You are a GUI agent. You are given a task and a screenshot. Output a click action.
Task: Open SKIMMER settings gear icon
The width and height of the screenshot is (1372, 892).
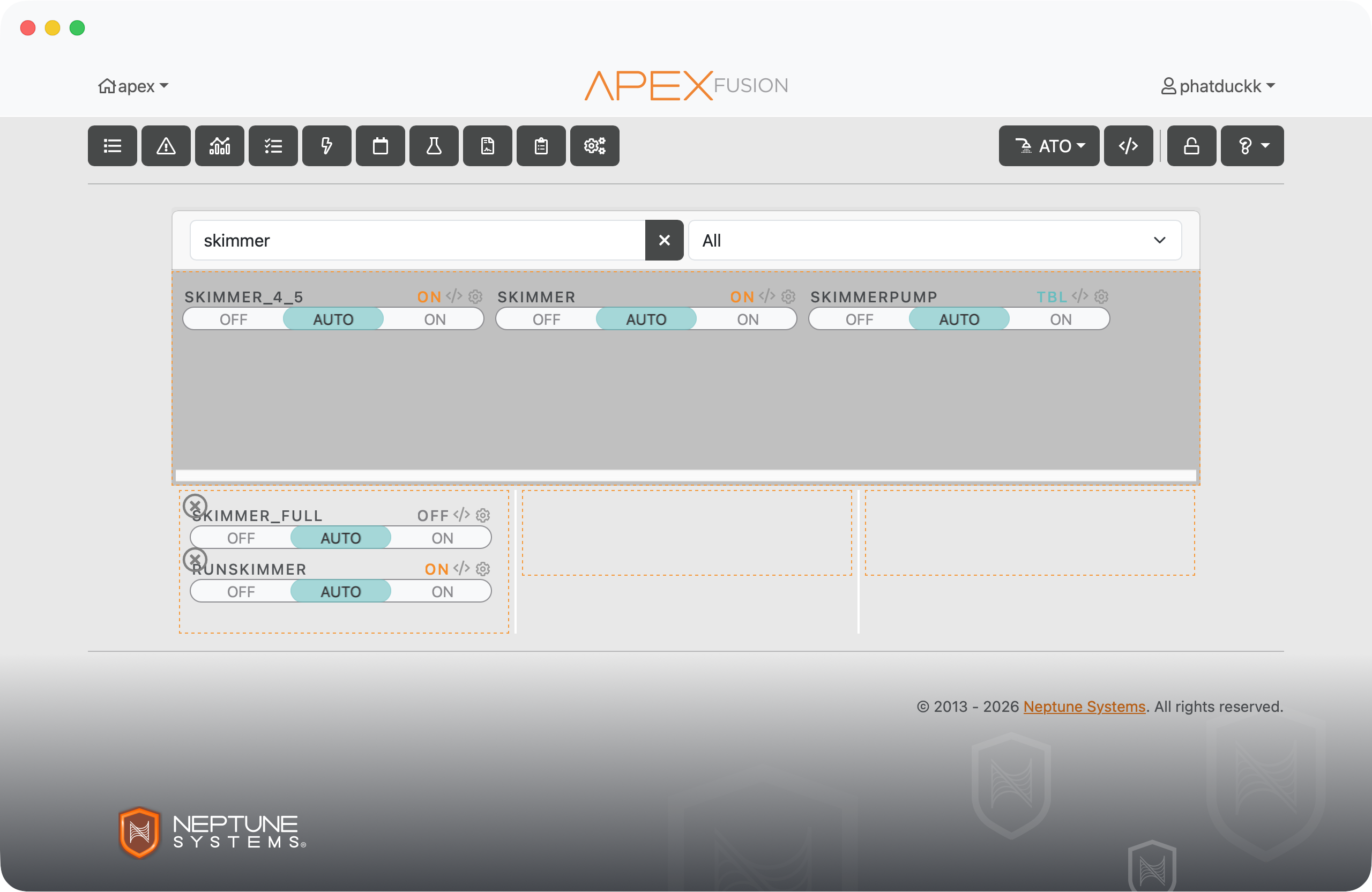click(x=788, y=296)
